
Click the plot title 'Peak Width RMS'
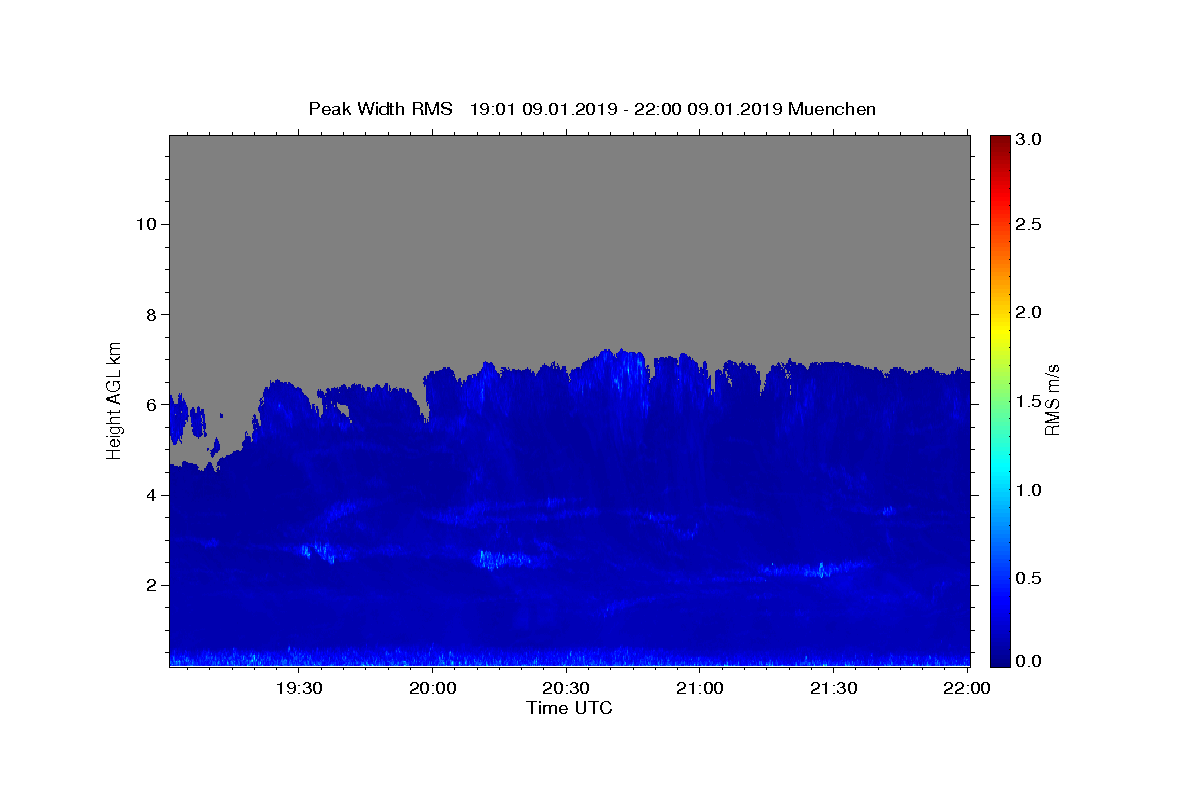point(380,109)
